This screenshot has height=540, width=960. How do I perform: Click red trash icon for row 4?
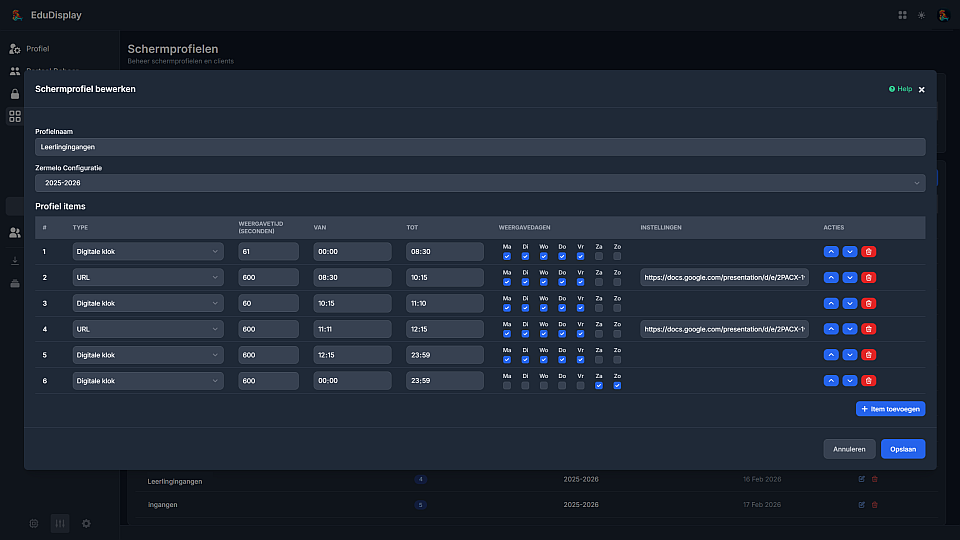868,329
